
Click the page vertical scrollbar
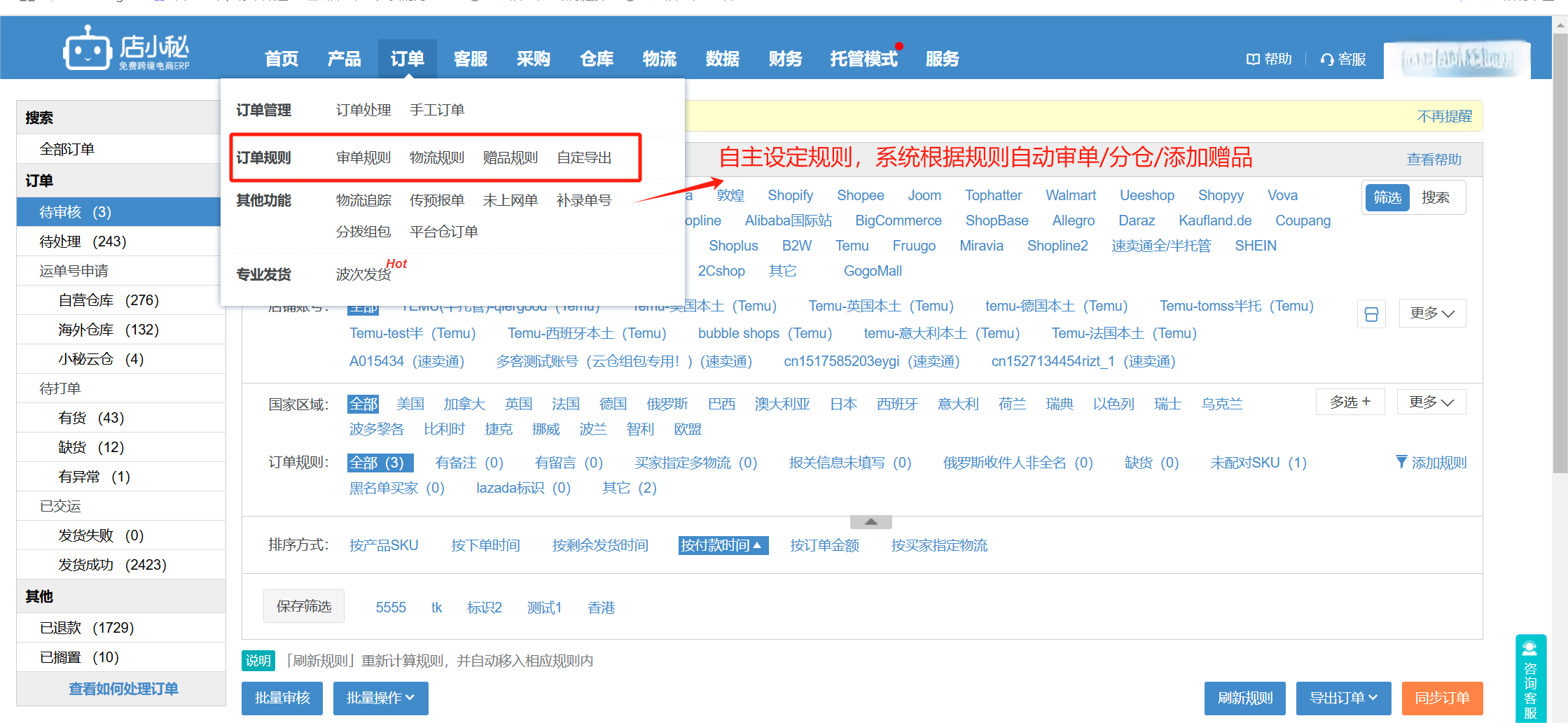[1560, 252]
